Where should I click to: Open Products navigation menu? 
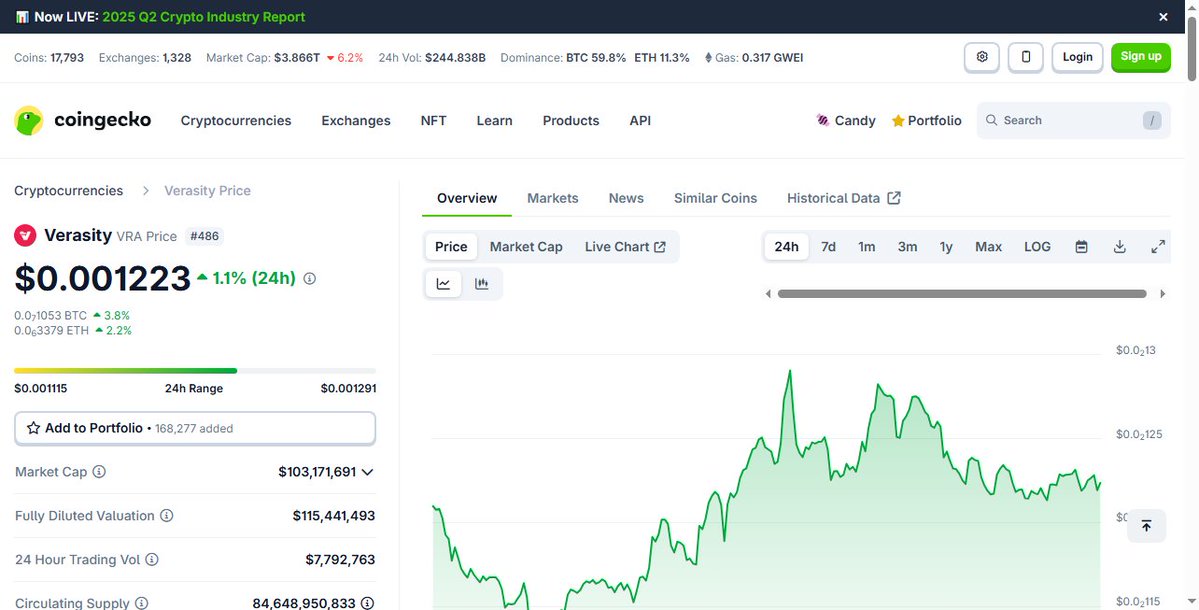click(x=571, y=120)
